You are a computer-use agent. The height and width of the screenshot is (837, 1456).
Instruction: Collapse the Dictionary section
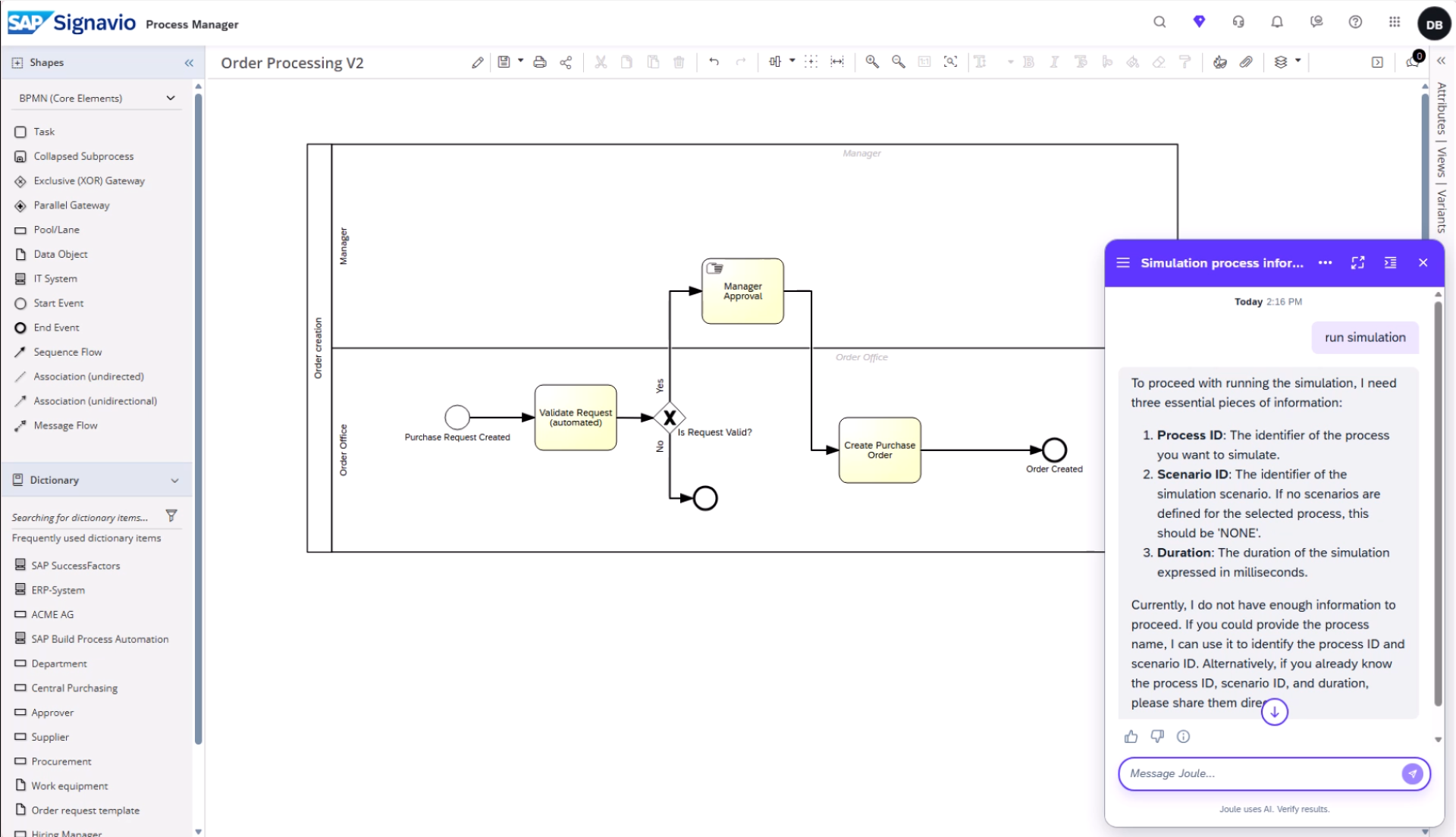(175, 480)
